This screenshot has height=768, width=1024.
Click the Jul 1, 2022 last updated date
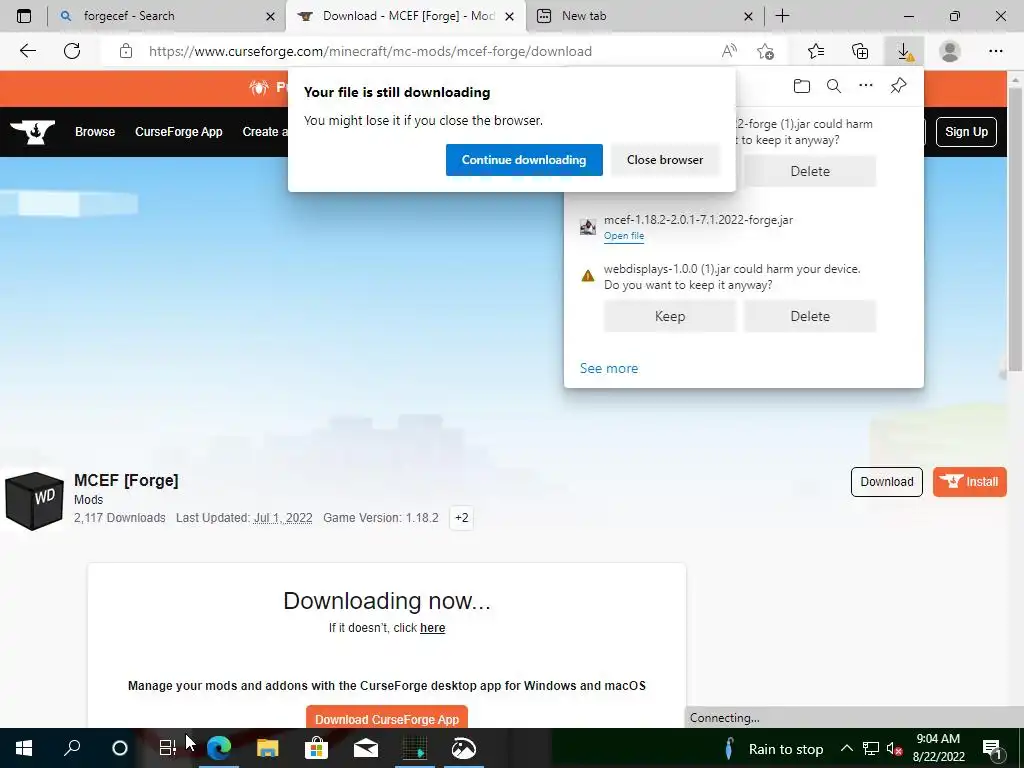[x=283, y=518]
